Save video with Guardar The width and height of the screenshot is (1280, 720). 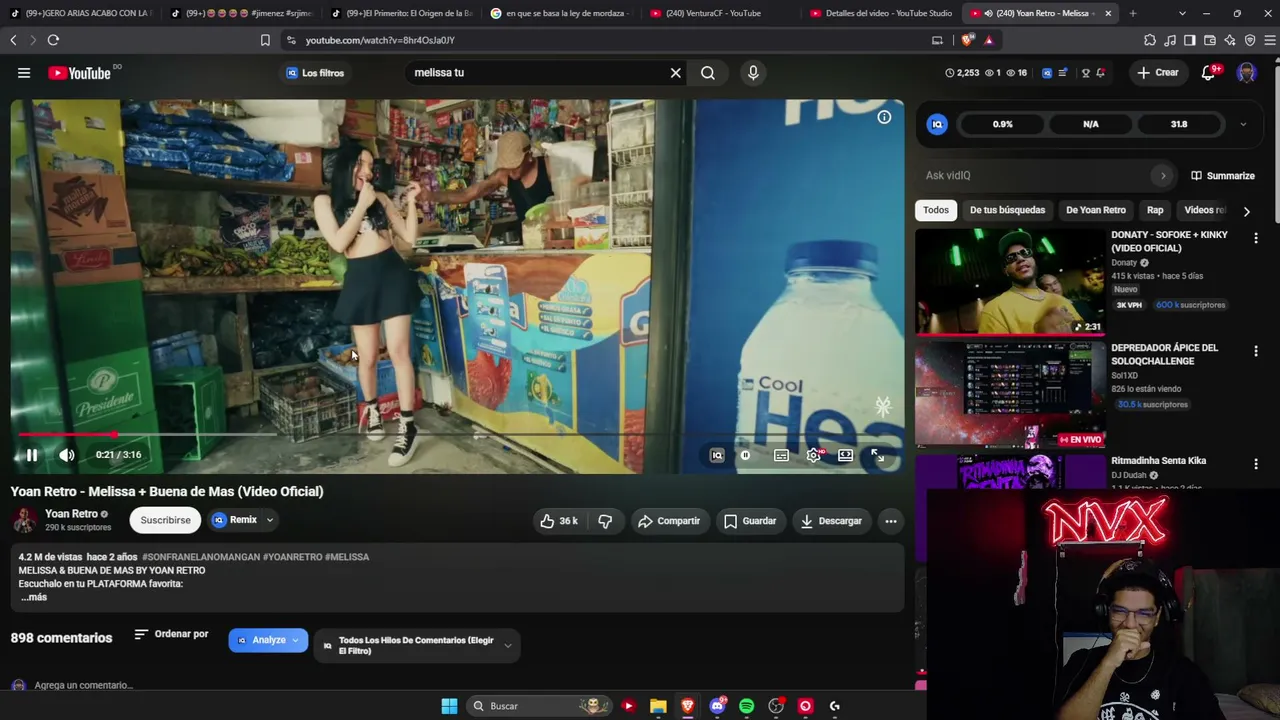[x=750, y=521]
